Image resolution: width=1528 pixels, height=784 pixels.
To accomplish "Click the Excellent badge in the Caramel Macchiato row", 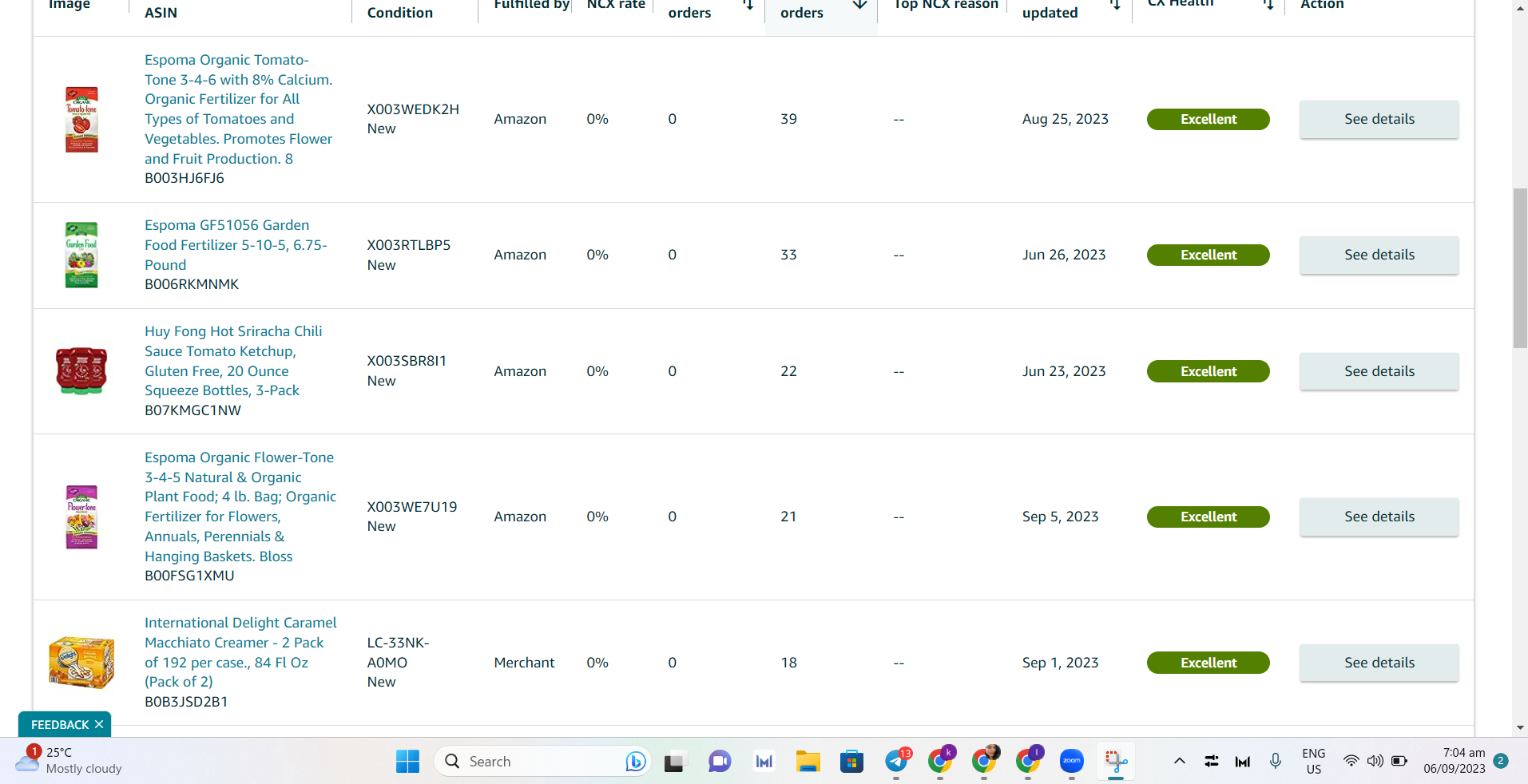I will (x=1208, y=663).
